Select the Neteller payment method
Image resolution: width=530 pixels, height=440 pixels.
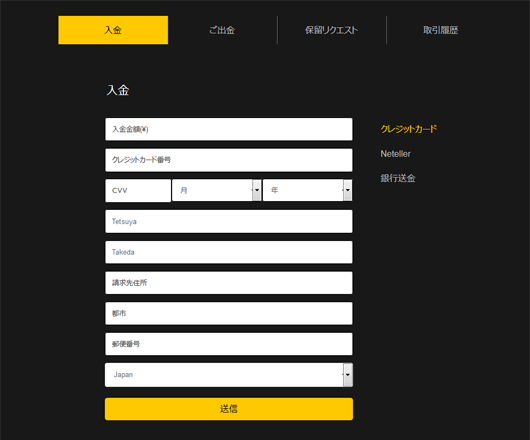pyautogui.click(x=395, y=154)
